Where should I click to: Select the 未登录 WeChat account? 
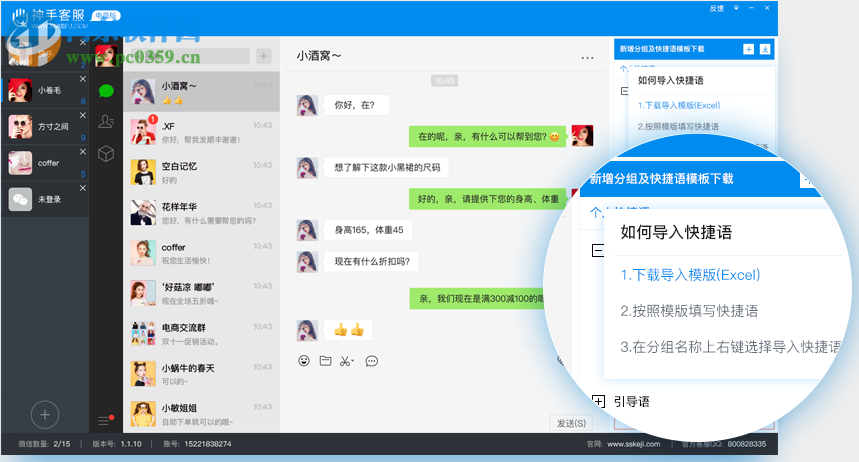tap(45, 199)
